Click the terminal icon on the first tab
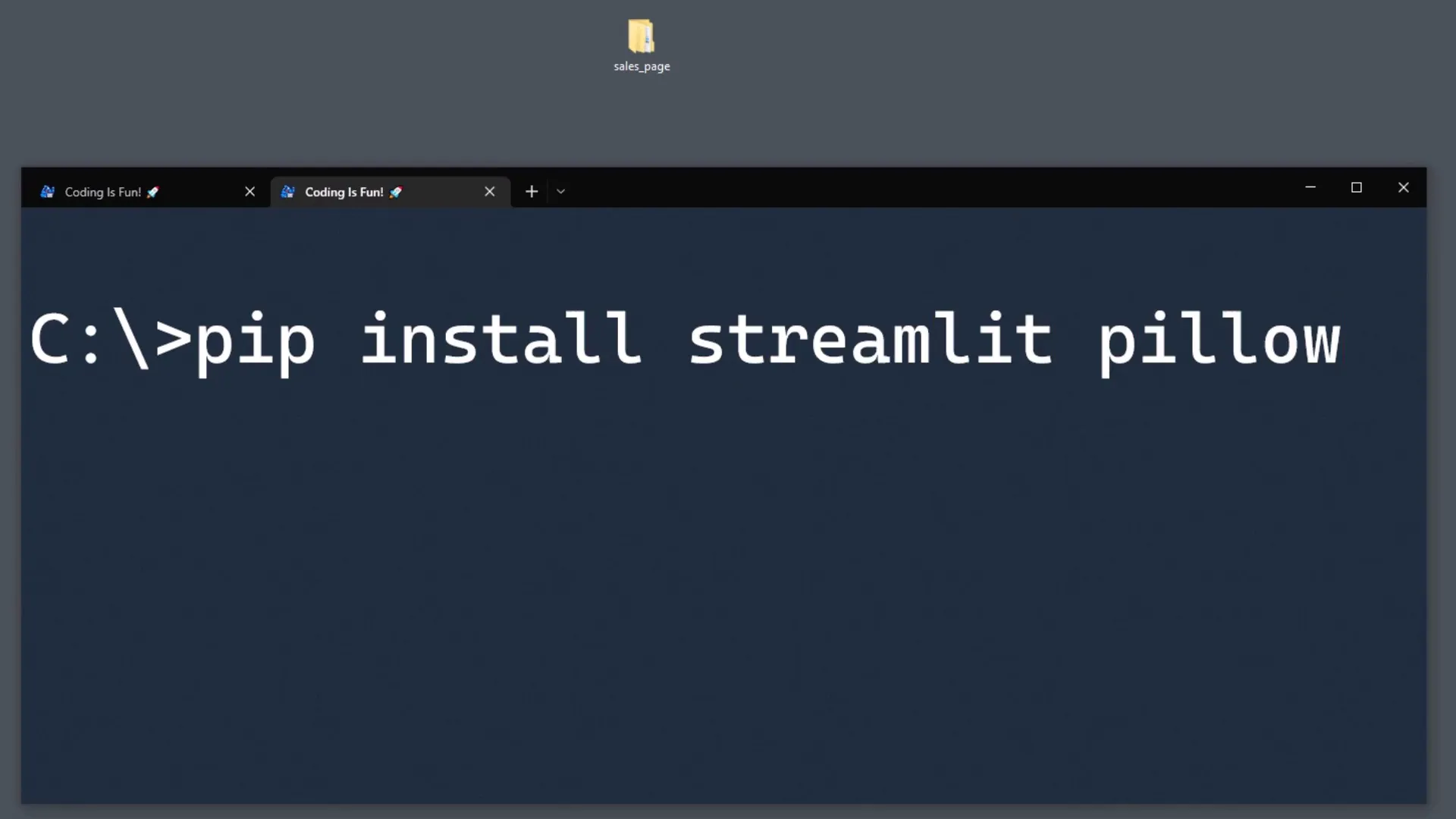Screen dimensions: 1456x819 (x=47, y=192)
